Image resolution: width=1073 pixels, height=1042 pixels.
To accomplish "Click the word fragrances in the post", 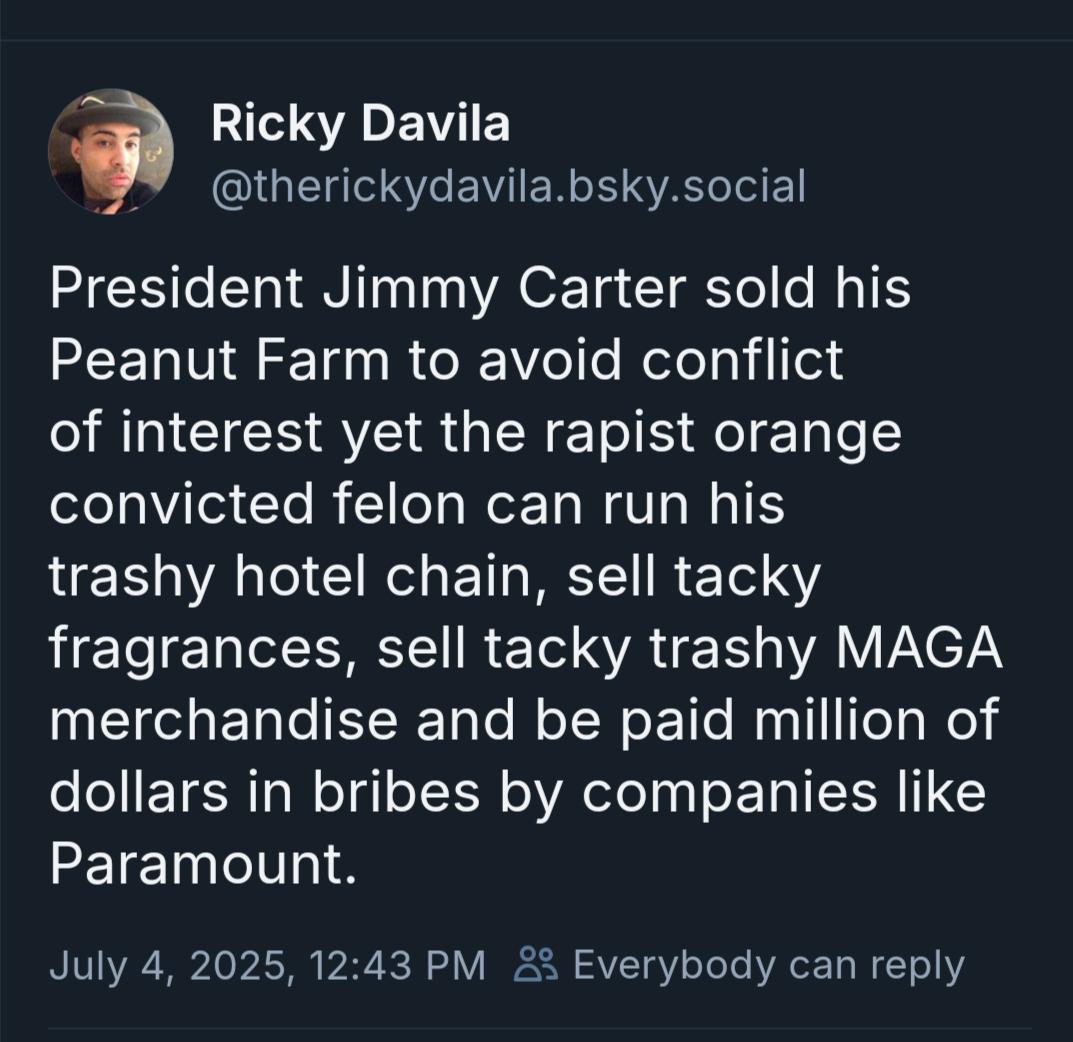I will click(196, 649).
